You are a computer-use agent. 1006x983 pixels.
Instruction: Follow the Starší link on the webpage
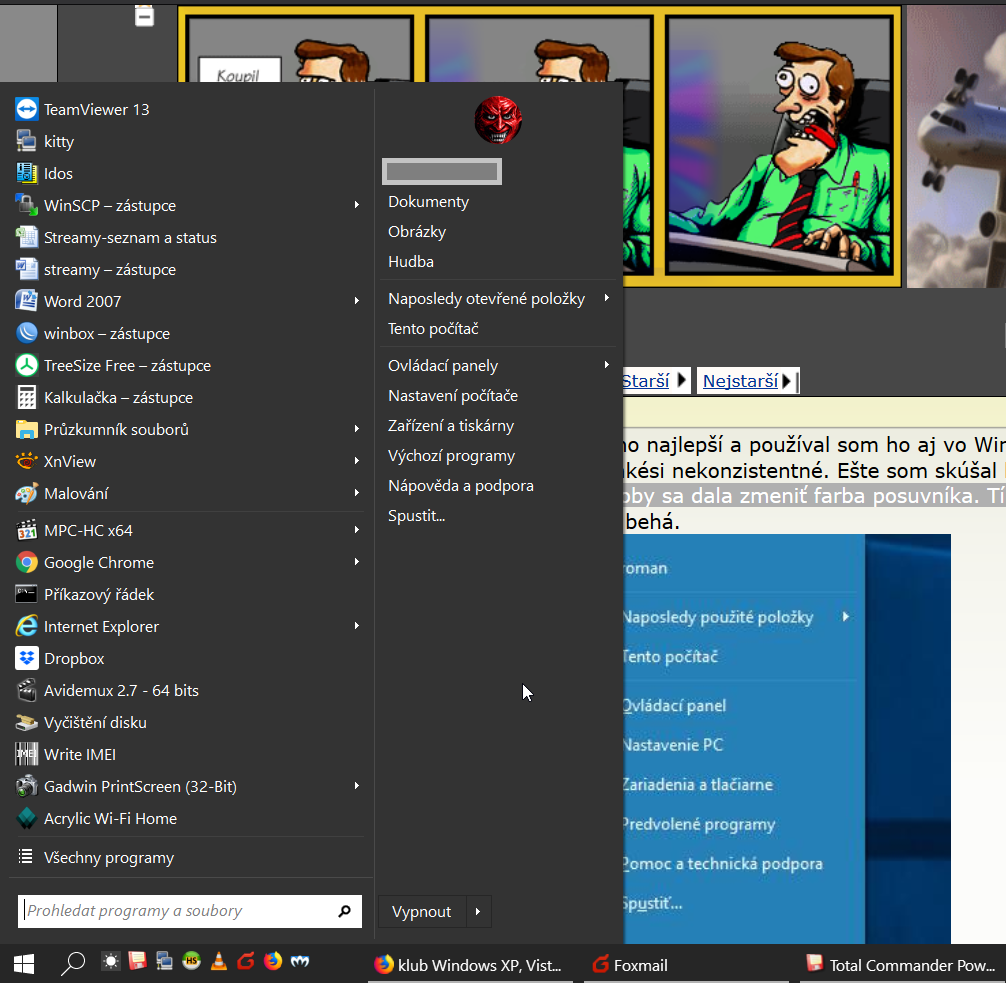646,381
